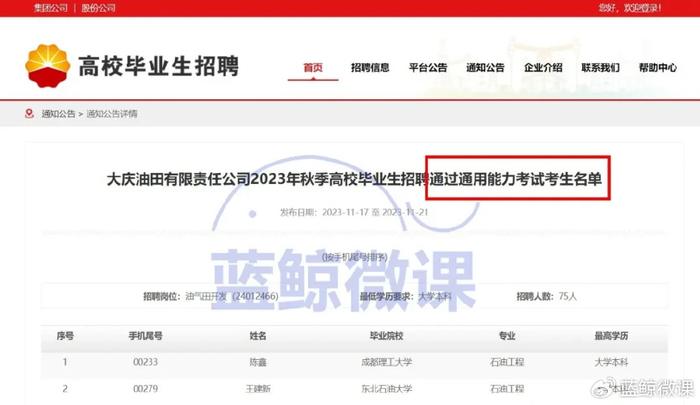Screen dimensions: 700x405
Task: Click 通知公告详情 in the breadcrumb
Action: click(x=112, y=114)
